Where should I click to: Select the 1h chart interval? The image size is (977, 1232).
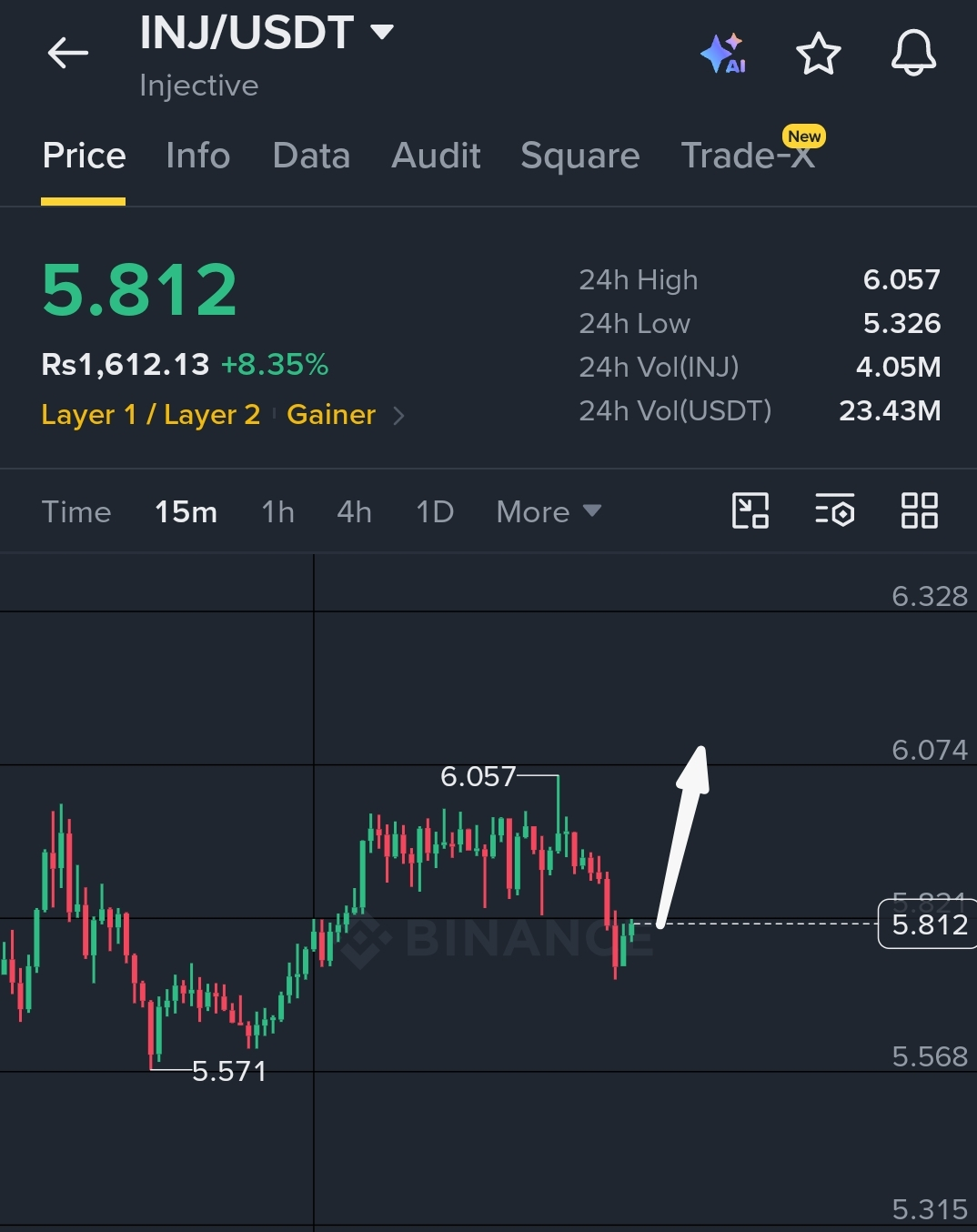click(277, 511)
